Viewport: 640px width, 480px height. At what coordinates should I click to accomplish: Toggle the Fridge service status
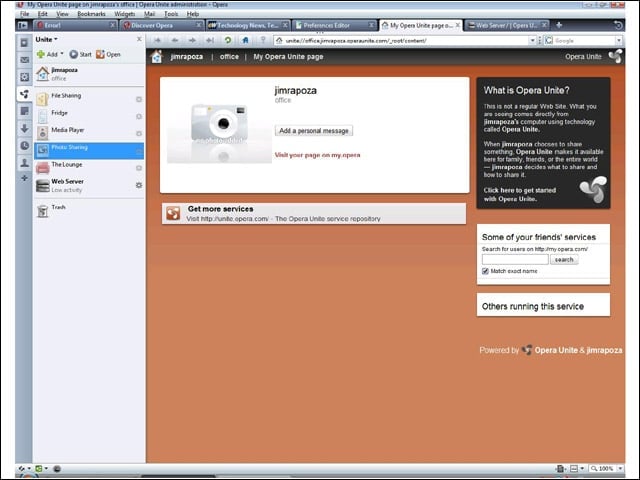[139, 116]
